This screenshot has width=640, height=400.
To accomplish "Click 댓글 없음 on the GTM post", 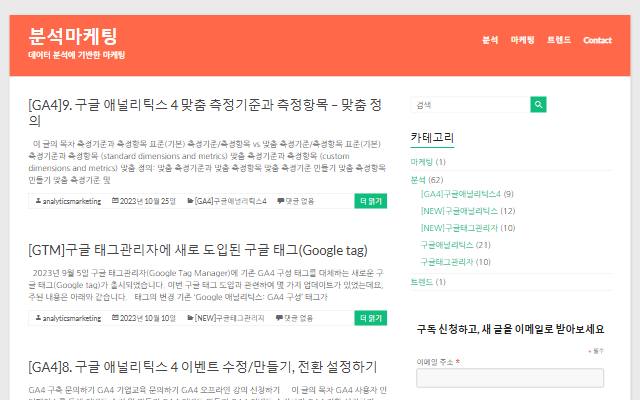I will (x=298, y=318).
